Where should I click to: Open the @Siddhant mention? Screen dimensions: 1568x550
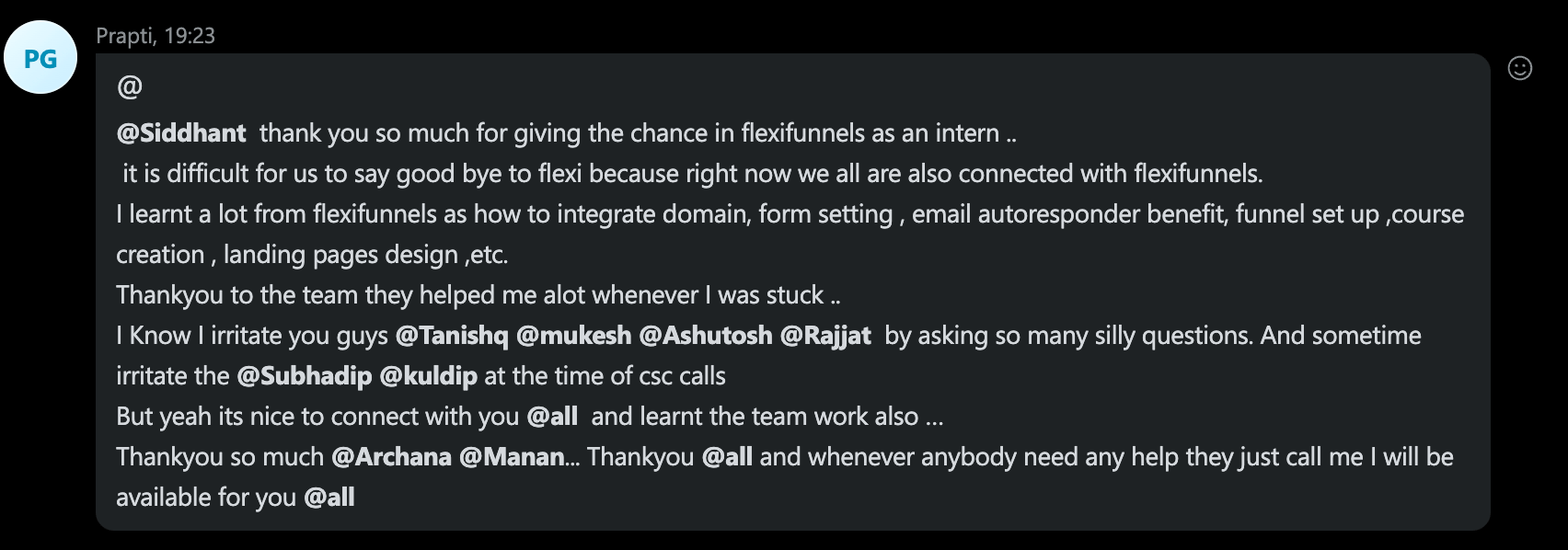click(181, 133)
